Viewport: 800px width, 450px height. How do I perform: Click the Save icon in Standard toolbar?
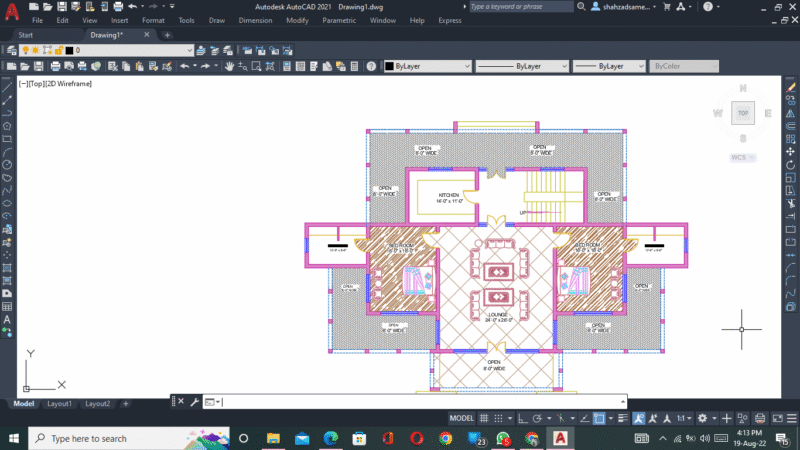38,66
